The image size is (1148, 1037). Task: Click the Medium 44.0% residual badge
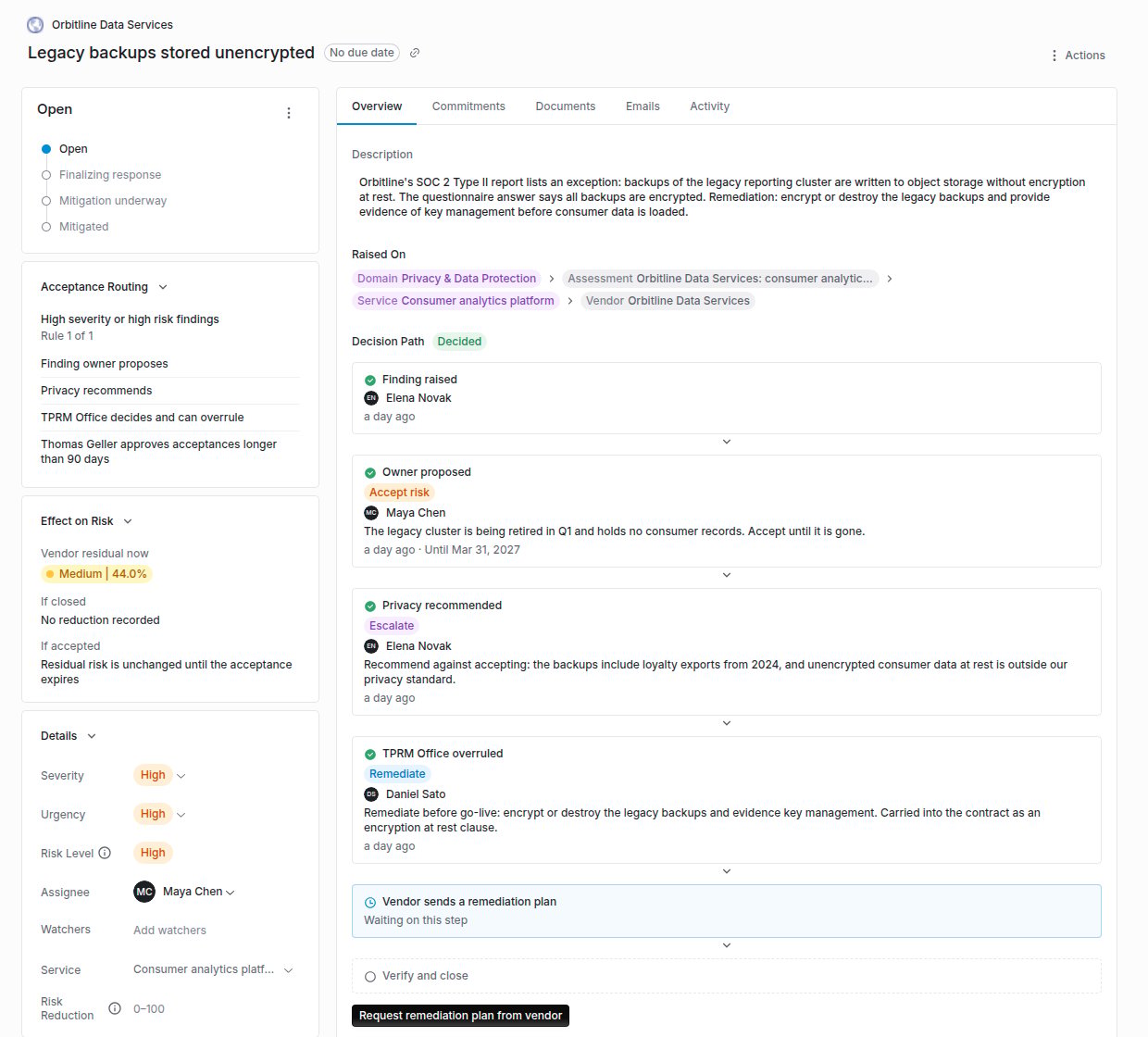96,574
